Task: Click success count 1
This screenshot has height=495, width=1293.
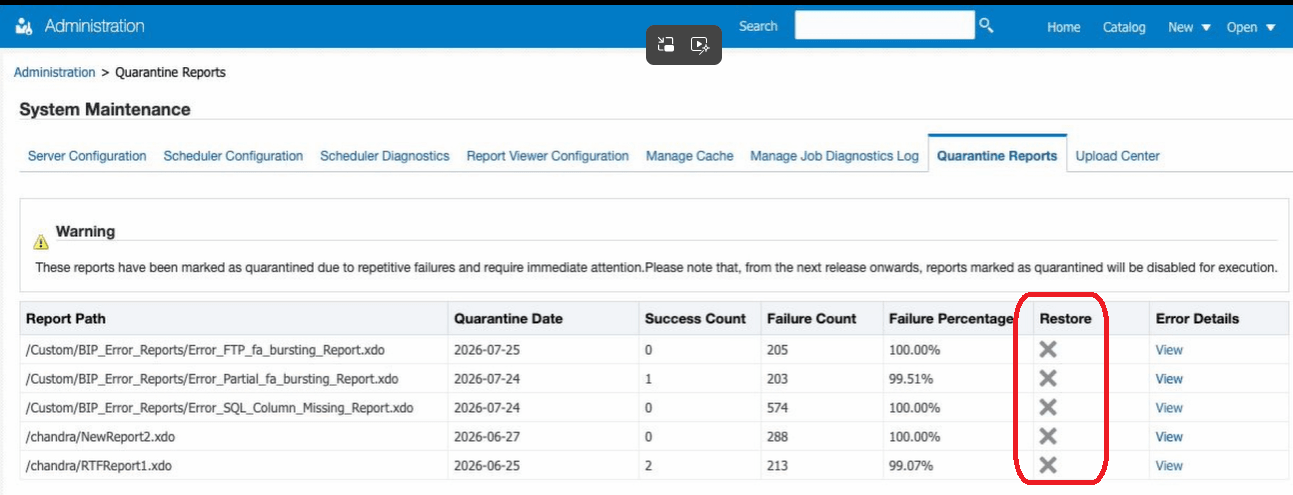Action: click(648, 379)
